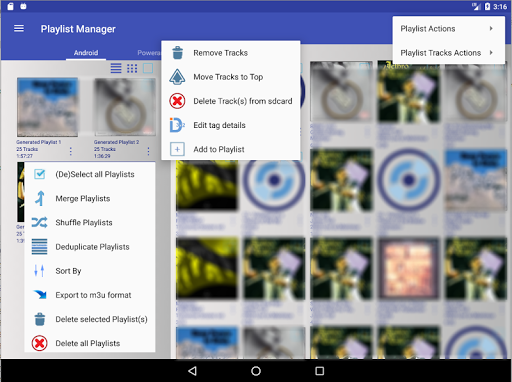Tap the Android Home navigation button
Image resolution: width=512 pixels, height=382 pixels.
(256, 371)
